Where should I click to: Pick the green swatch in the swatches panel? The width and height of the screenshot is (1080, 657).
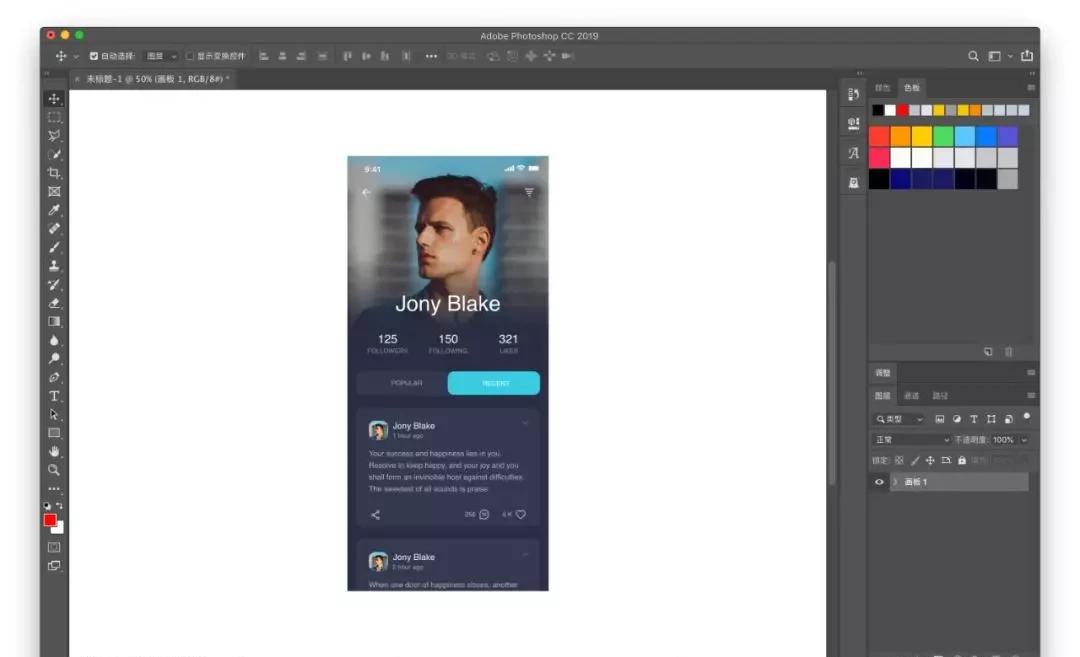943,136
